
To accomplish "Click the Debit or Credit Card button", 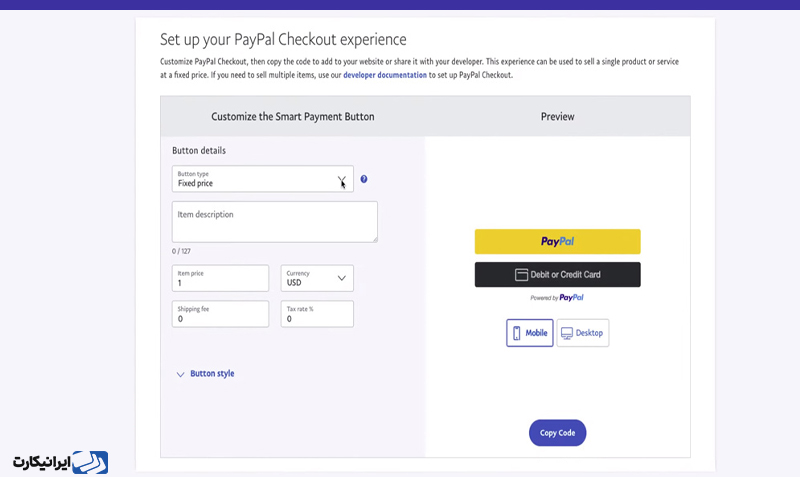I will [x=558, y=274].
